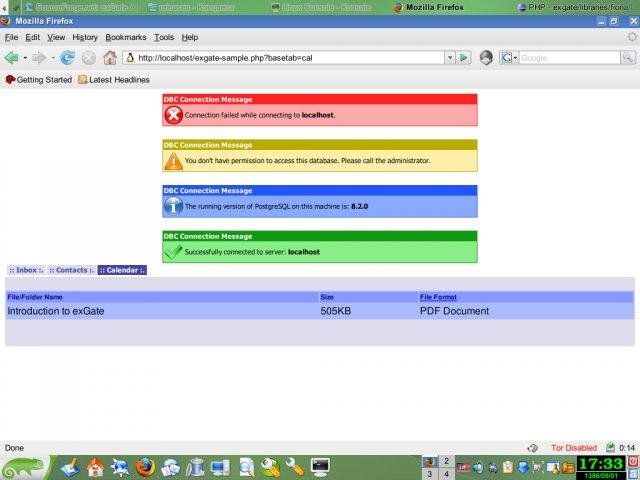This screenshot has height=480, width=640.
Task: Click the trash can panel icon
Action: click(x=195, y=468)
